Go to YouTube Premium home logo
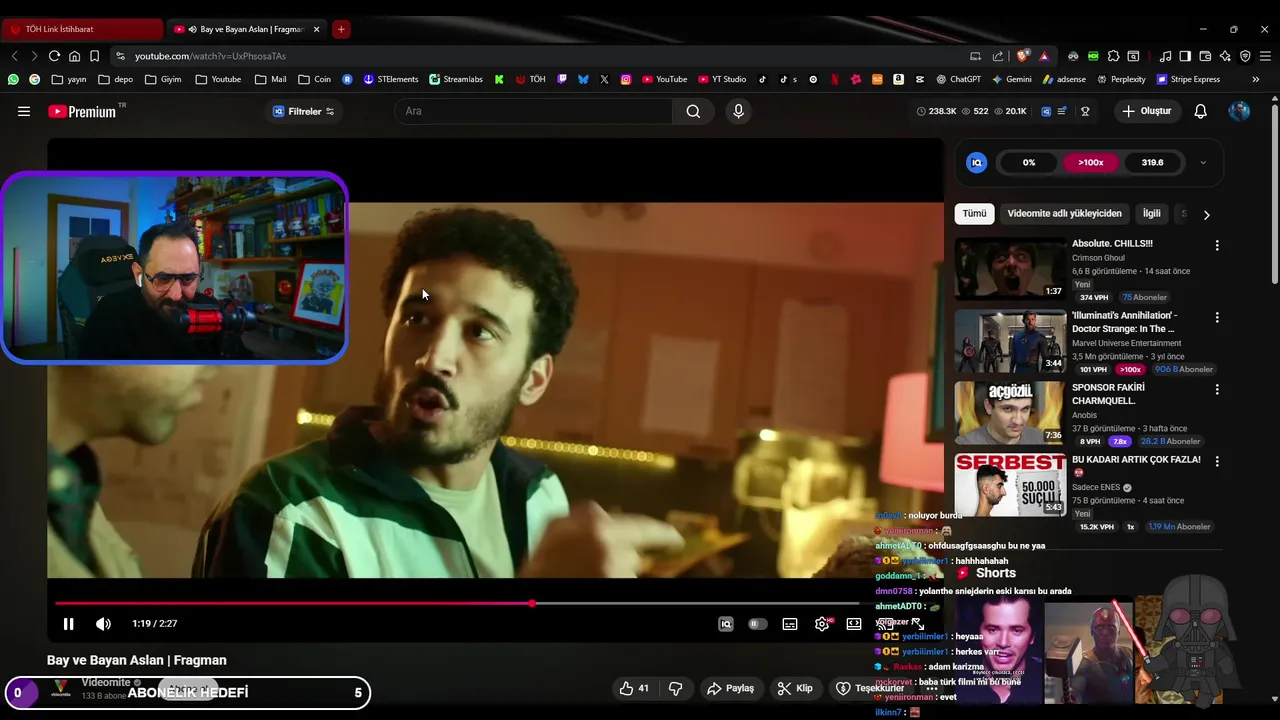Screen dimensions: 1280x720 [82, 111]
